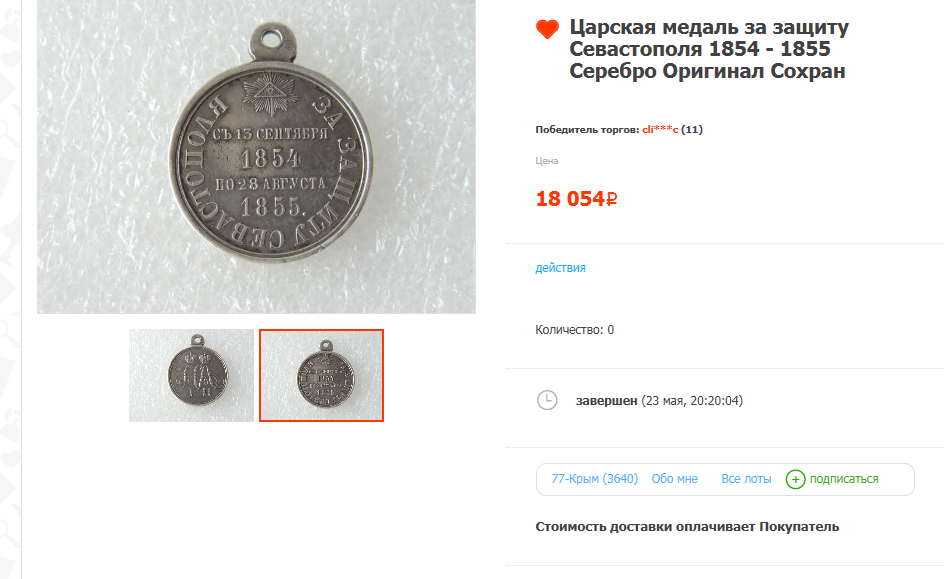944x579 pixels.
Task: Click the завершен auction end status
Action: tap(606, 401)
